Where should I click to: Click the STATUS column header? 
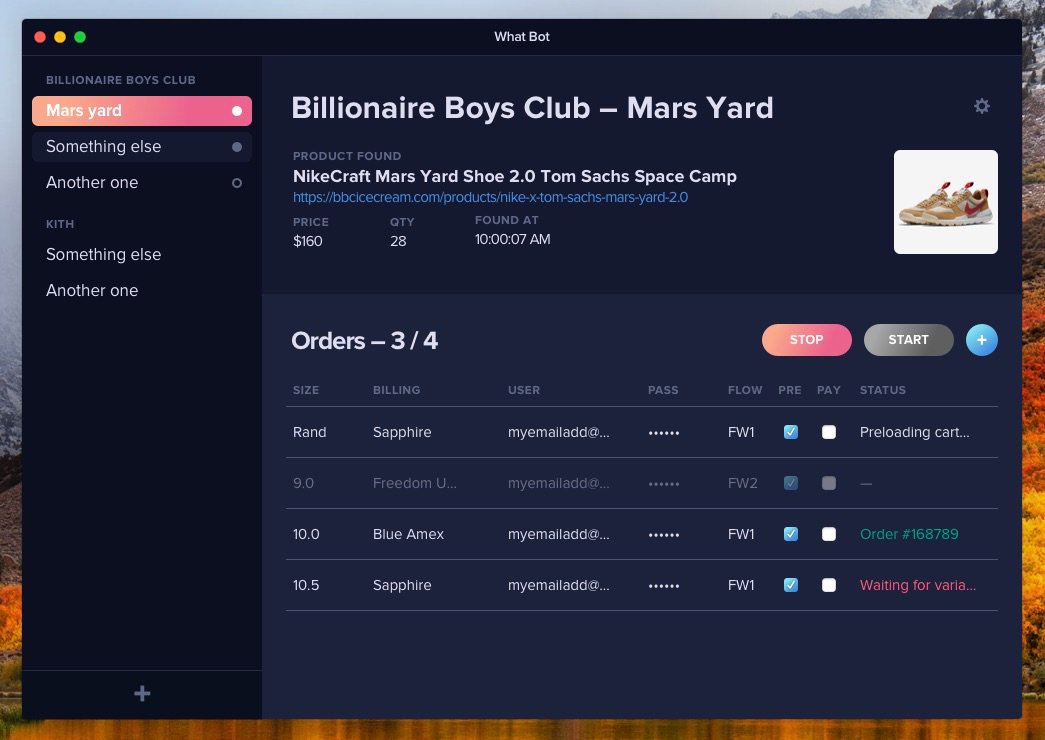(x=882, y=390)
